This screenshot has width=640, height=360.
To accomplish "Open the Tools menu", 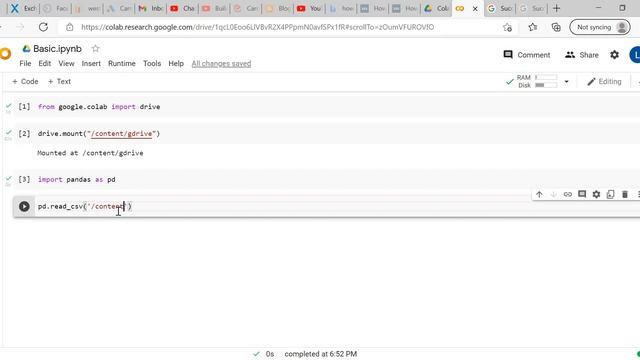I will 152,64.
